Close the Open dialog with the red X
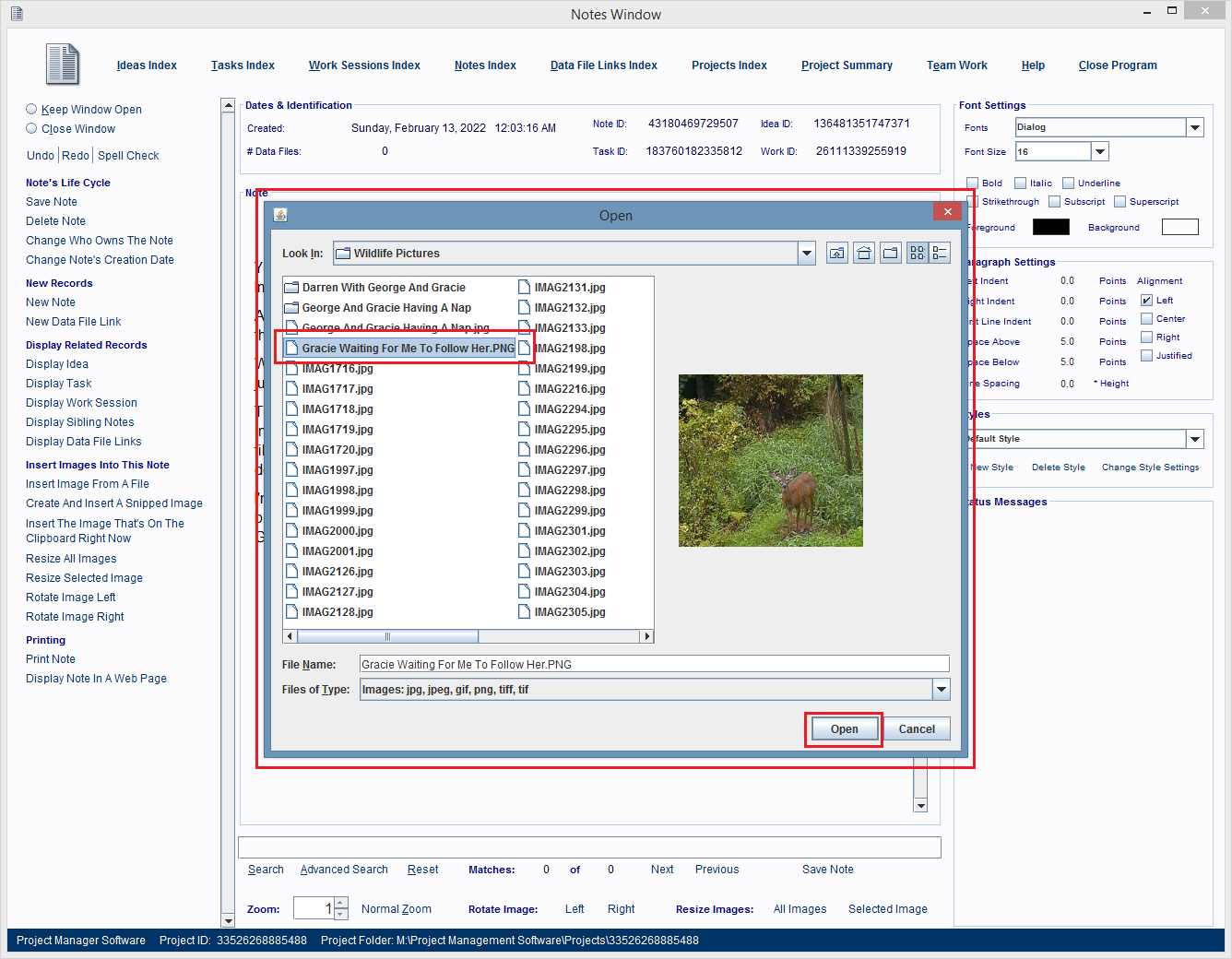Image resolution: width=1232 pixels, height=959 pixels. (947, 211)
